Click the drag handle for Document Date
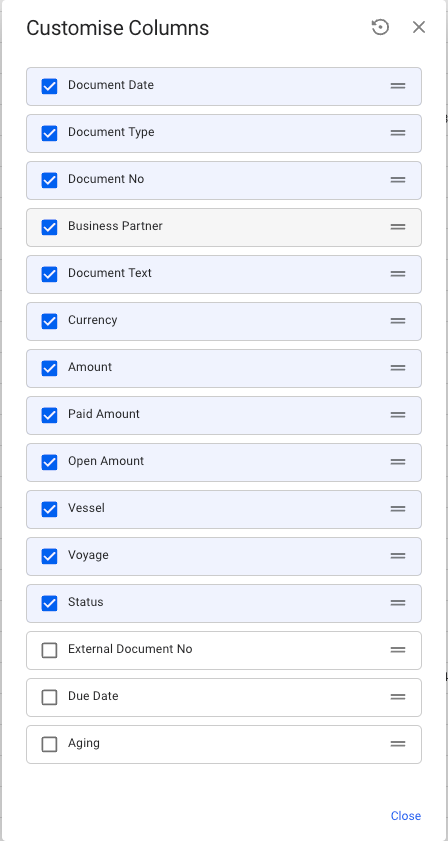Screen dimensions: 448x841 [x=398, y=86]
